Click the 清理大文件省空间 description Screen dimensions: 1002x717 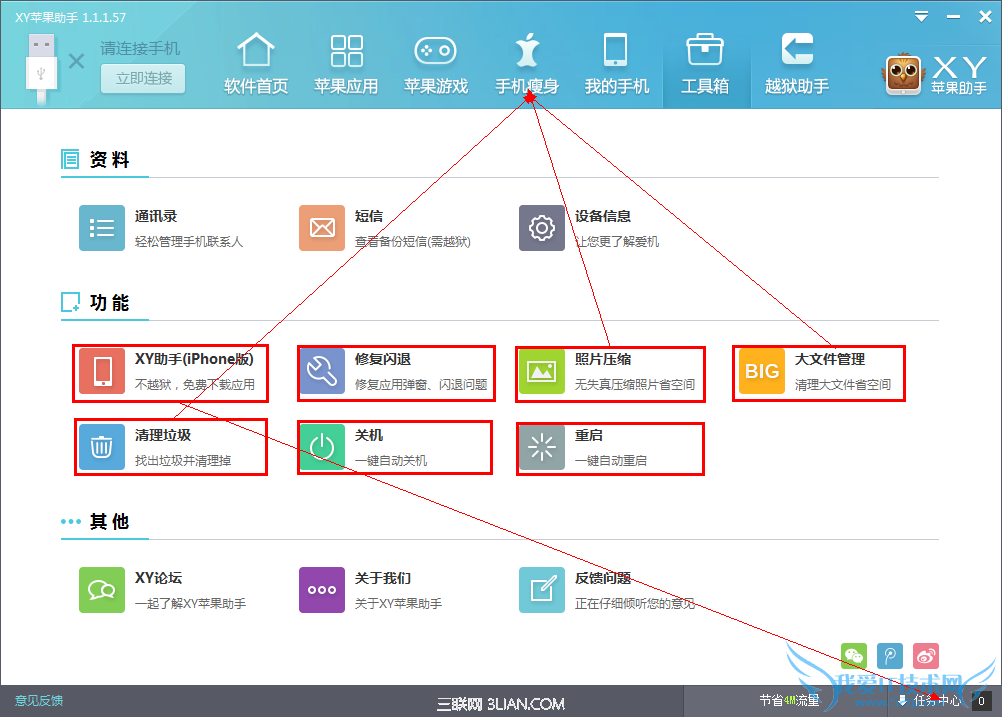pyautogui.click(x=843, y=385)
